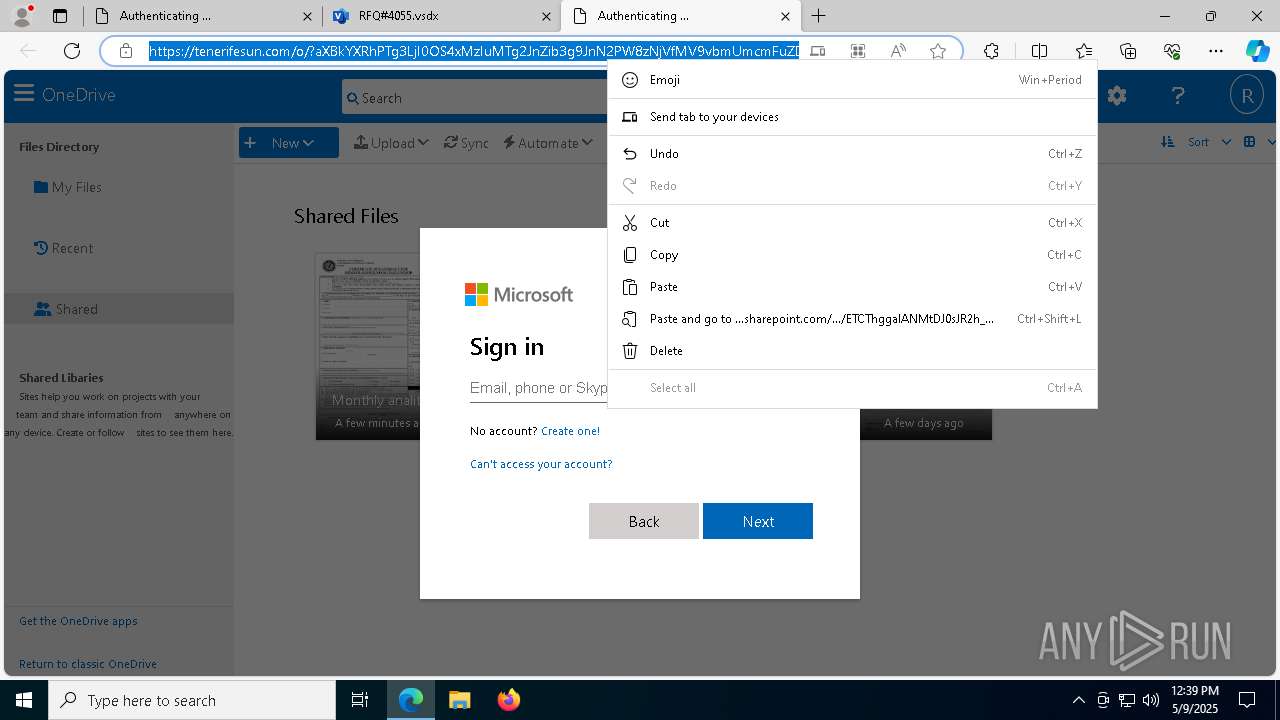Open the view layout dropdown
The image size is (1280, 720).
[x=1258, y=142]
